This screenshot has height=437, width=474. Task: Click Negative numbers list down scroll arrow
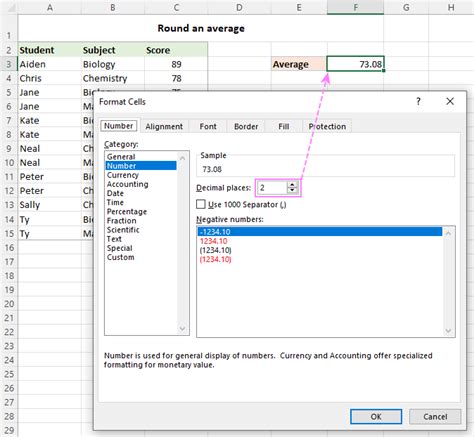tap(448, 331)
